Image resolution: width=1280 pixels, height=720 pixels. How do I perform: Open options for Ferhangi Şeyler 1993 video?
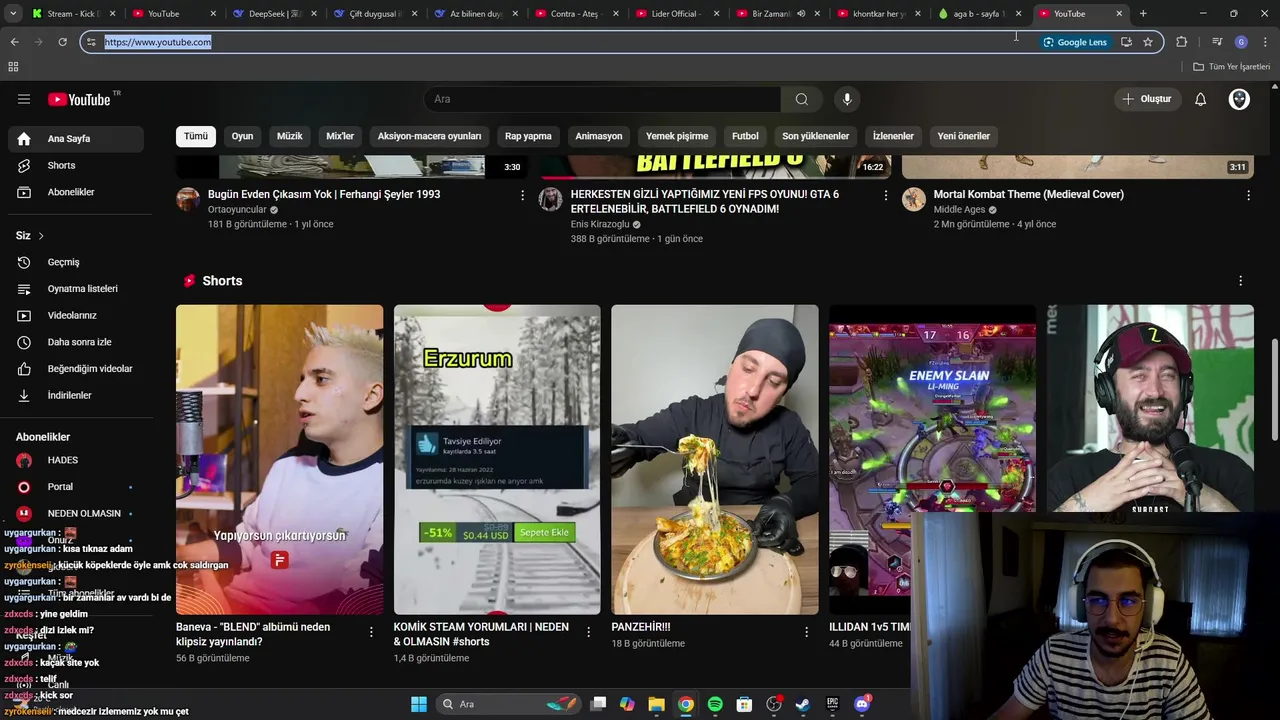522,196
